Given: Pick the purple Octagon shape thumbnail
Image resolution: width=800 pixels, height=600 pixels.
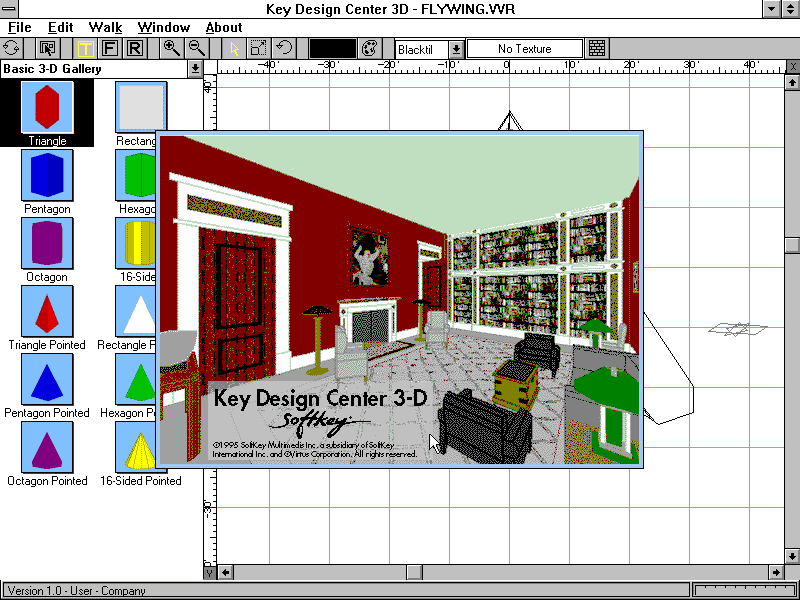Looking at the screenshot, I should pos(47,243).
